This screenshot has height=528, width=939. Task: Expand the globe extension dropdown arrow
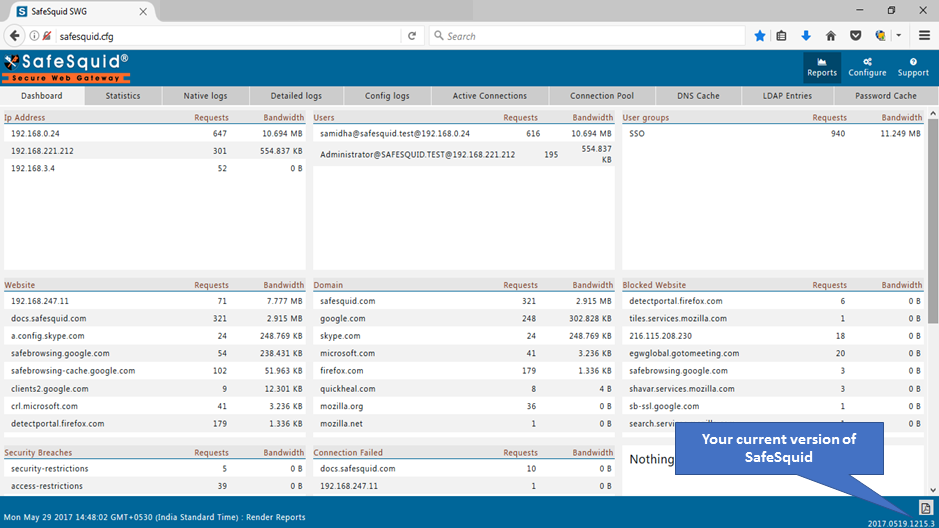[898, 36]
